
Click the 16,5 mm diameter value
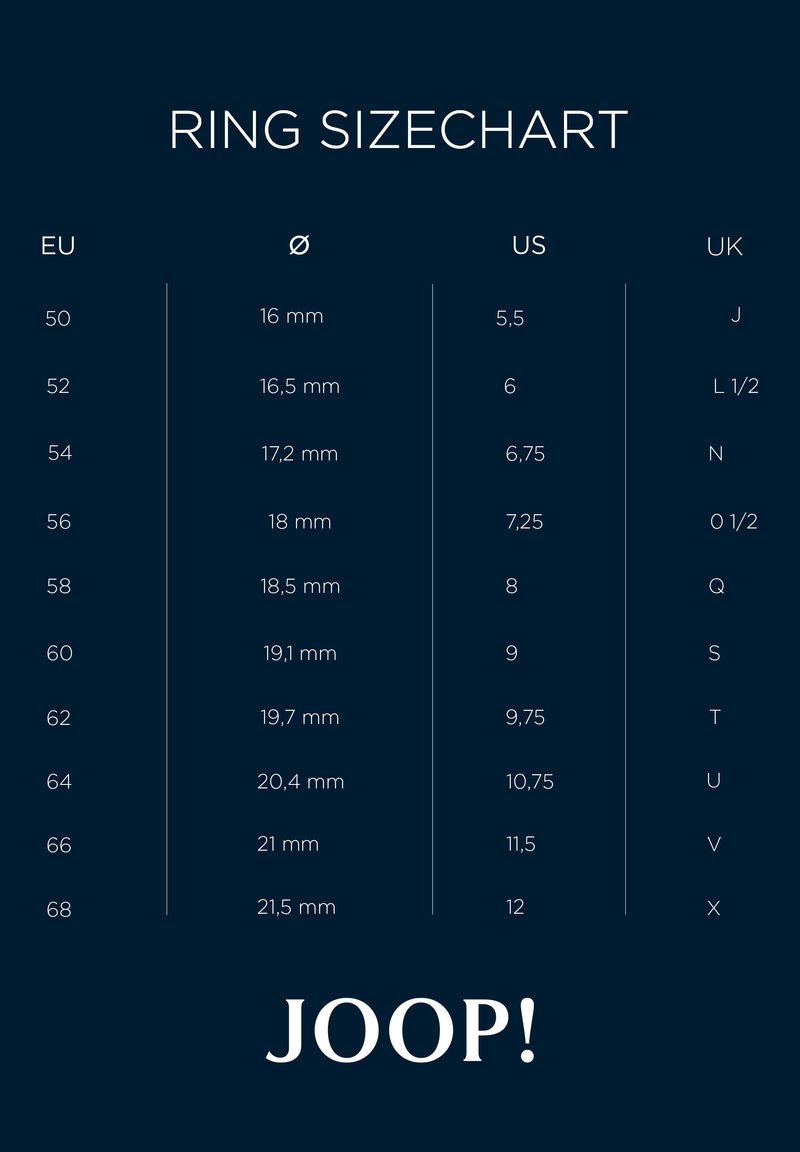click(x=300, y=386)
